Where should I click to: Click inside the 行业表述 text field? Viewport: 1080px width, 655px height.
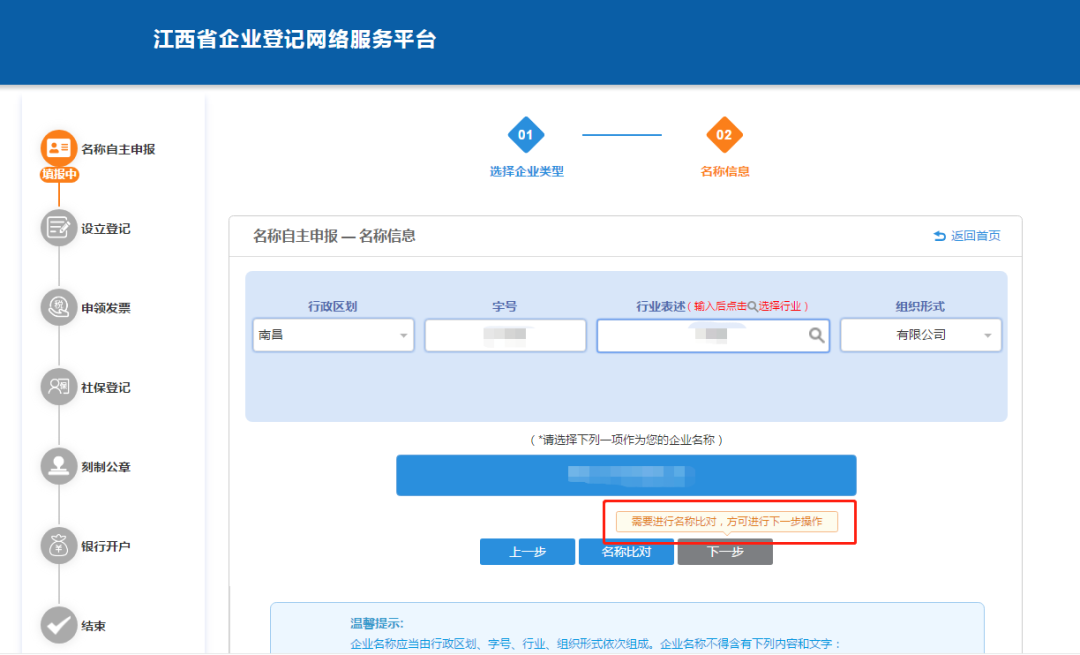tap(700, 336)
